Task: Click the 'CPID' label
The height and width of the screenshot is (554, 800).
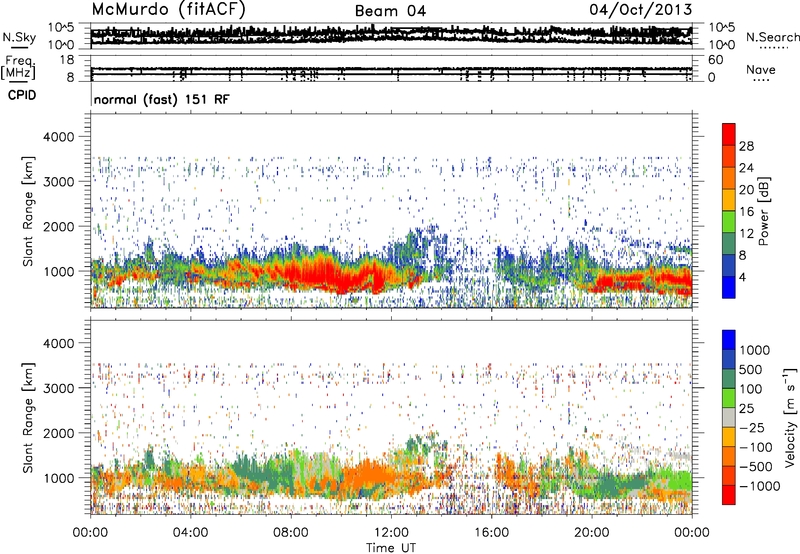Action: click(22, 95)
